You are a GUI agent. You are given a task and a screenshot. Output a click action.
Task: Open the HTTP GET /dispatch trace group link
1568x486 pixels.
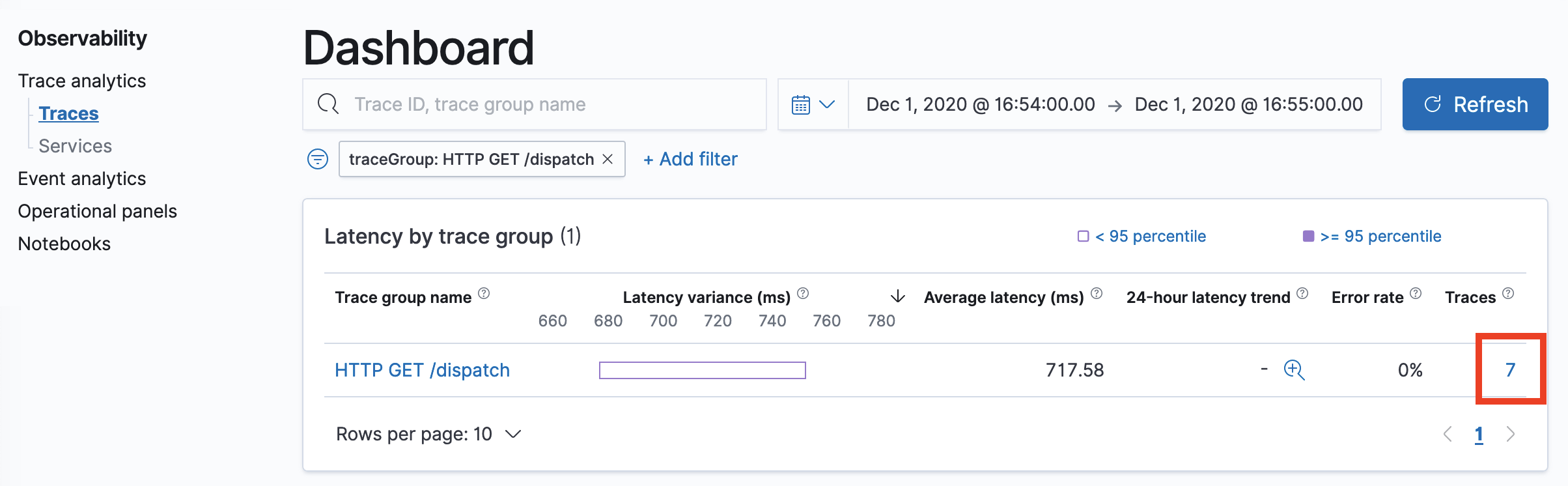point(422,370)
